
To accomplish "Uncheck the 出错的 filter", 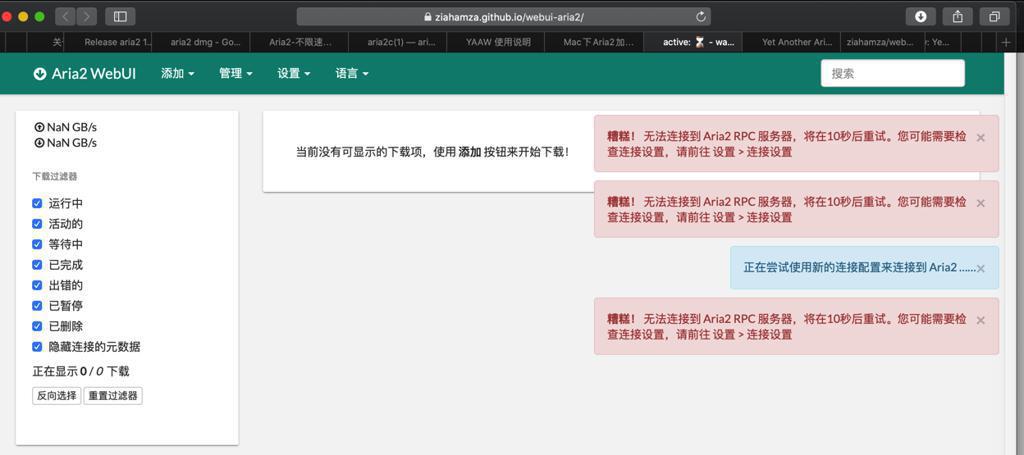I will [x=37, y=285].
